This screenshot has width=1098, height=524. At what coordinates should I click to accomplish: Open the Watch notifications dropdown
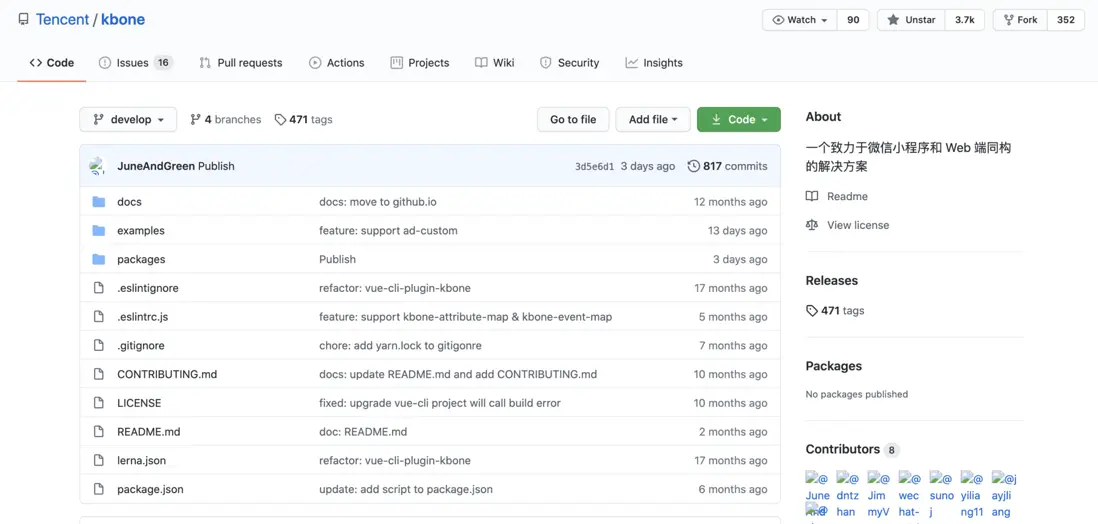[x=800, y=20]
